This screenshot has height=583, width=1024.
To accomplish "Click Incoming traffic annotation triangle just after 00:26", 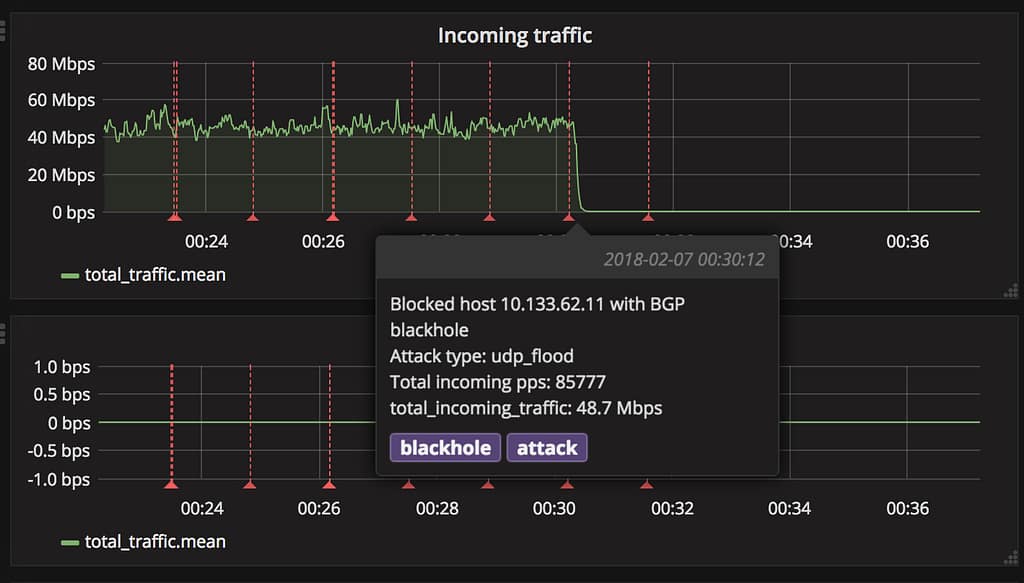I will pos(333,216).
